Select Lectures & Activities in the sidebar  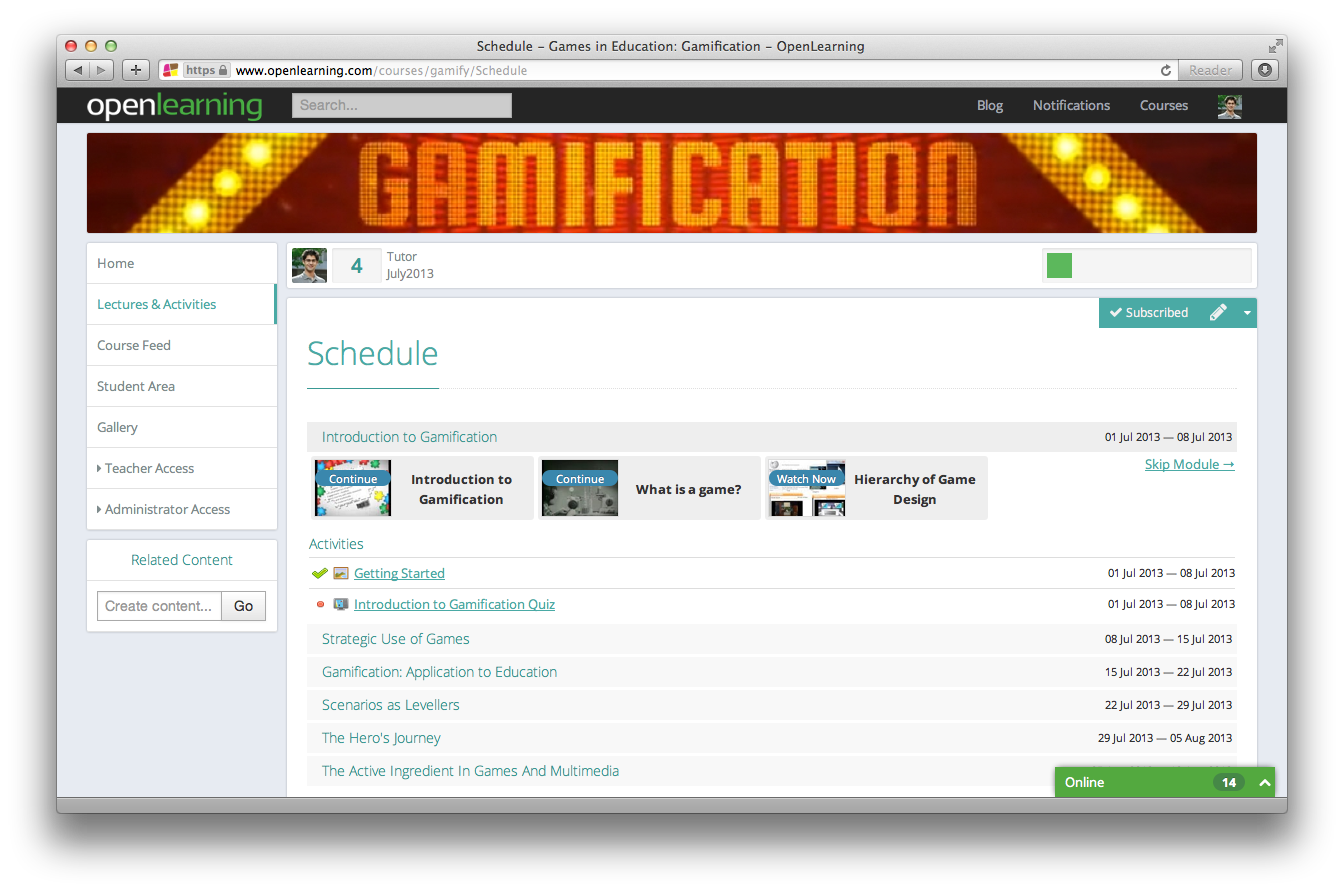[182, 304]
